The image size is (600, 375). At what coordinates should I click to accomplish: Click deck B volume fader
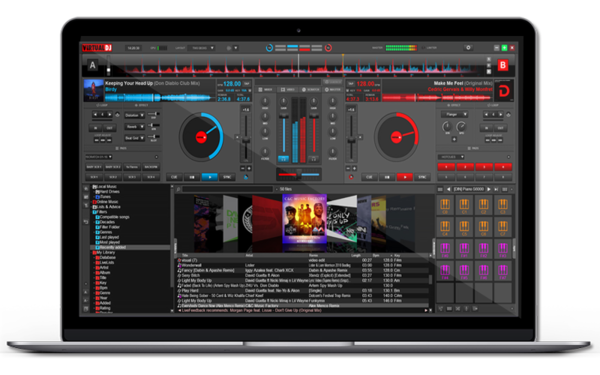[x=314, y=134]
